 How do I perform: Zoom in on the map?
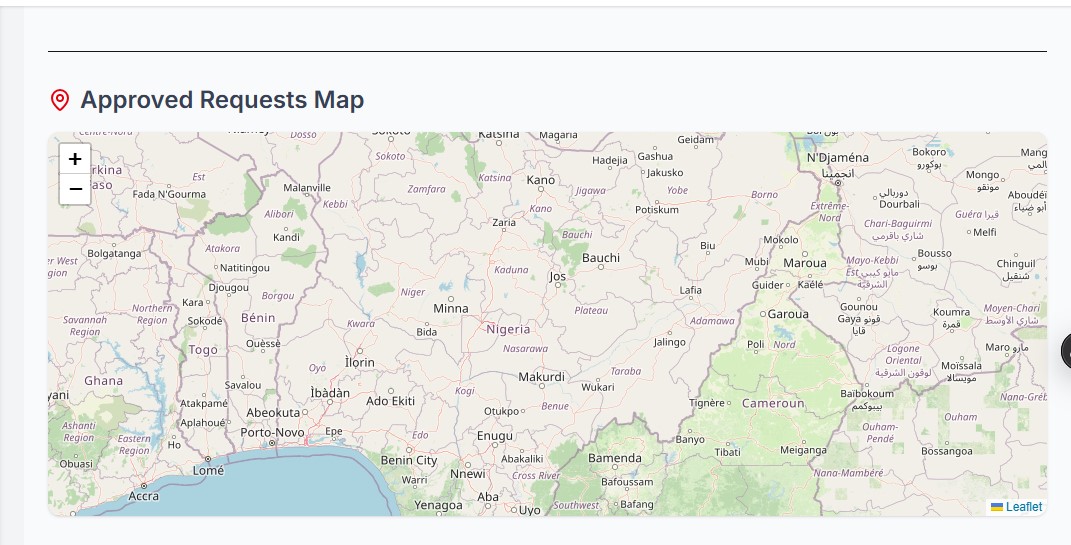[75, 159]
